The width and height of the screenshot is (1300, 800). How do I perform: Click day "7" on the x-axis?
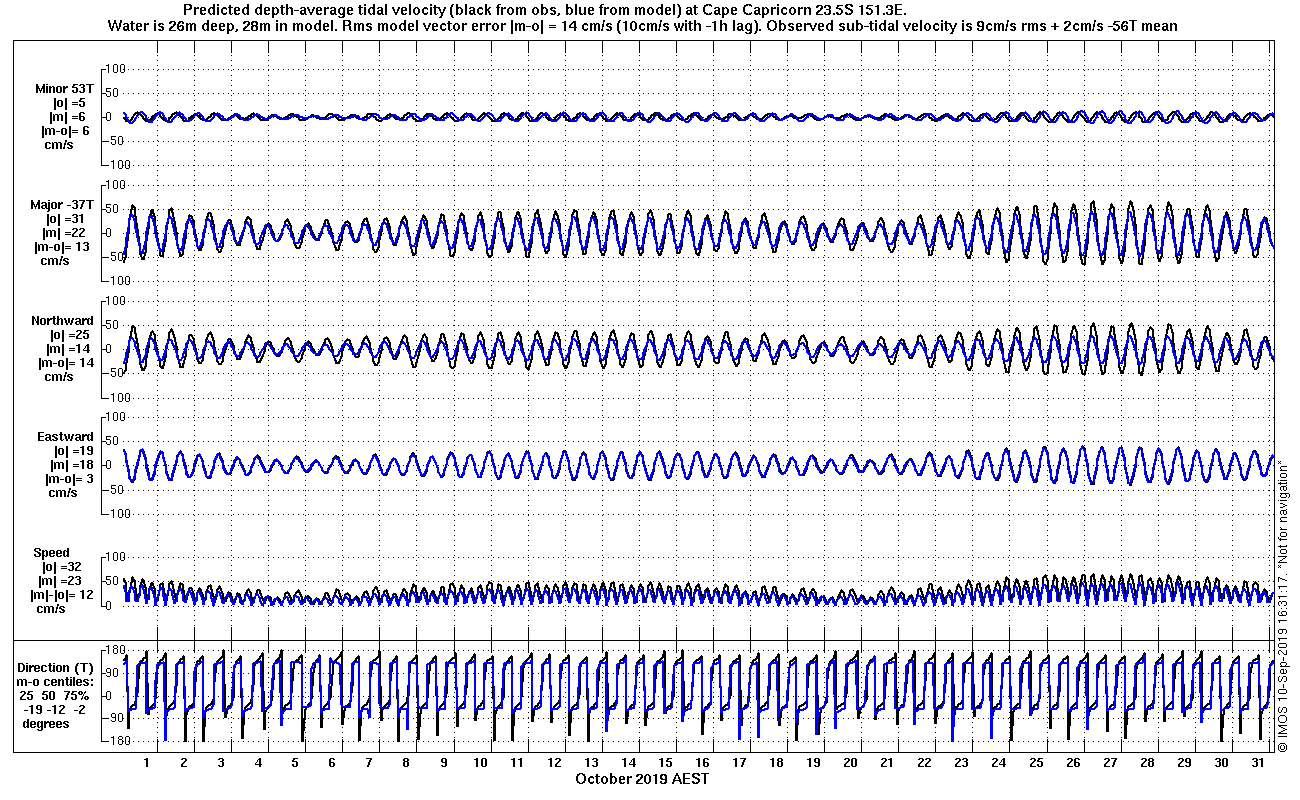point(369,762)
